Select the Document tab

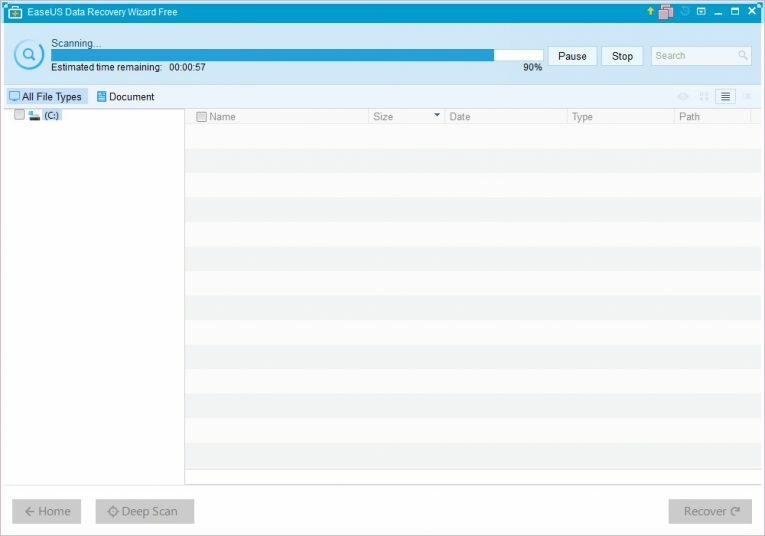pyautogui.click(x=126, y=97)
